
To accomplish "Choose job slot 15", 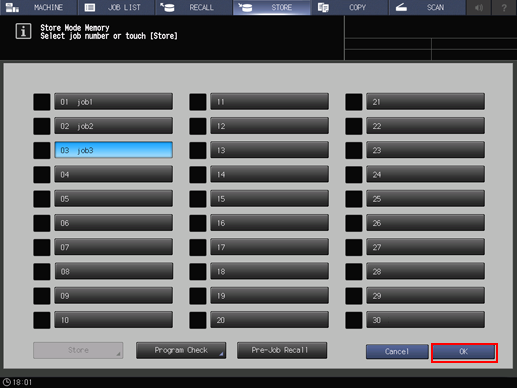I will (x=270, y=199).
